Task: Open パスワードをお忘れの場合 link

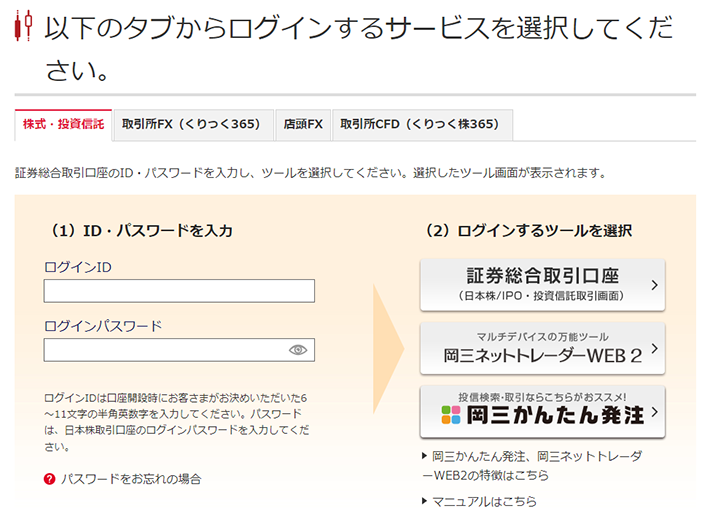Action: point(131,479)
